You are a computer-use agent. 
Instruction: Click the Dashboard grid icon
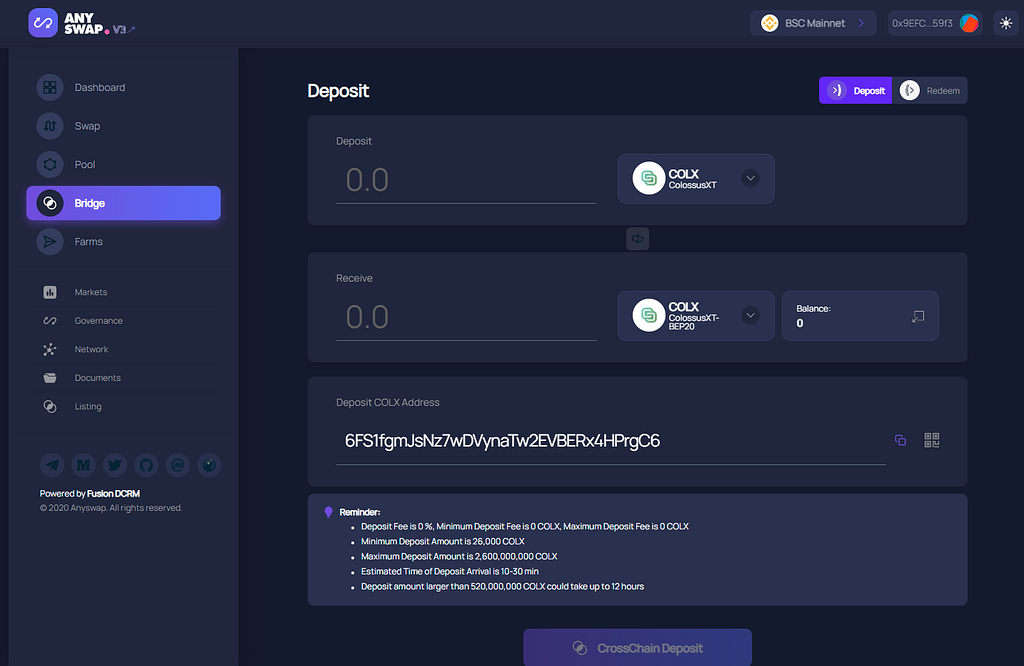pos(50,87)
